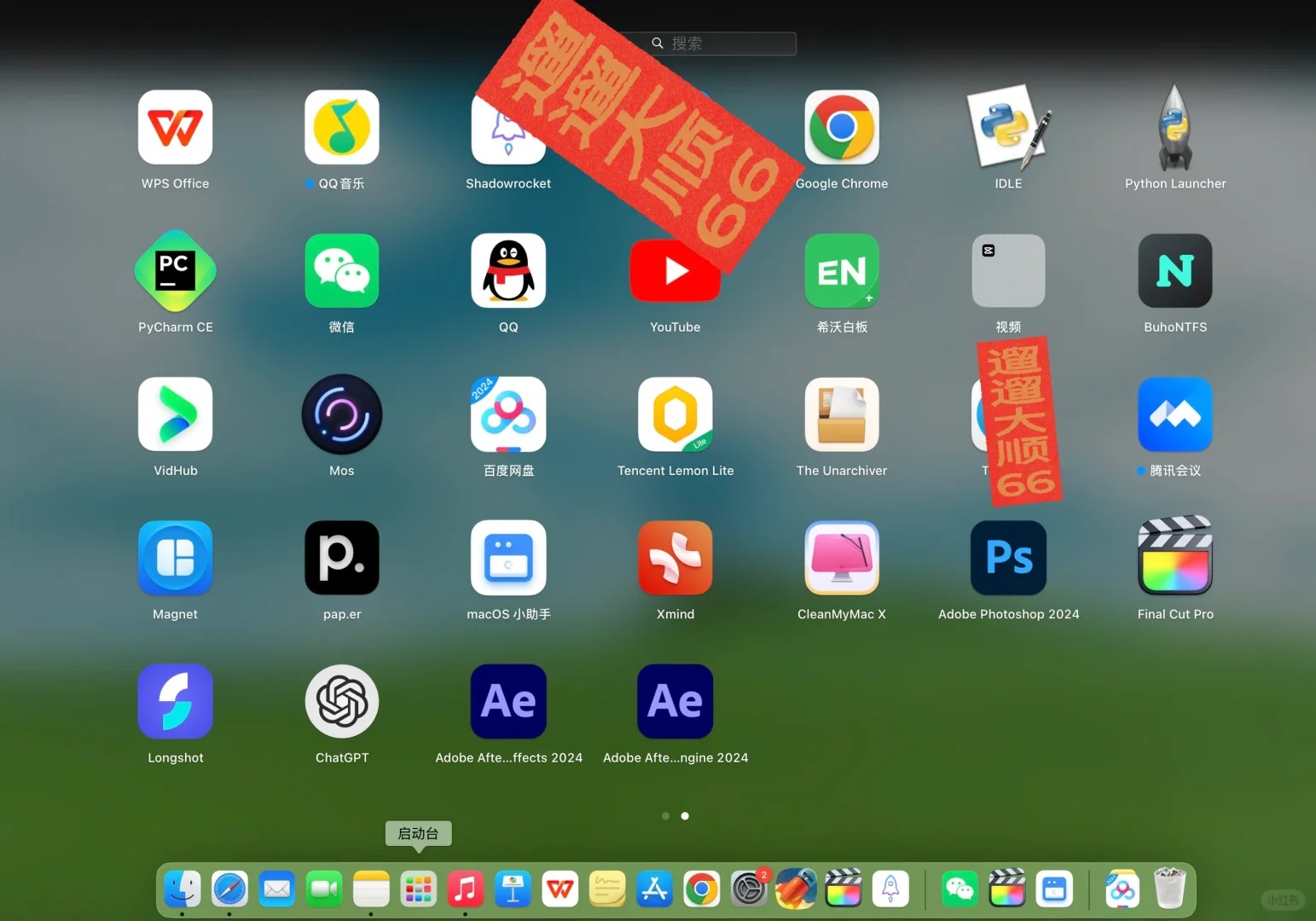Open The Unarchiver

pyautogui.click(x=842, y=414)
